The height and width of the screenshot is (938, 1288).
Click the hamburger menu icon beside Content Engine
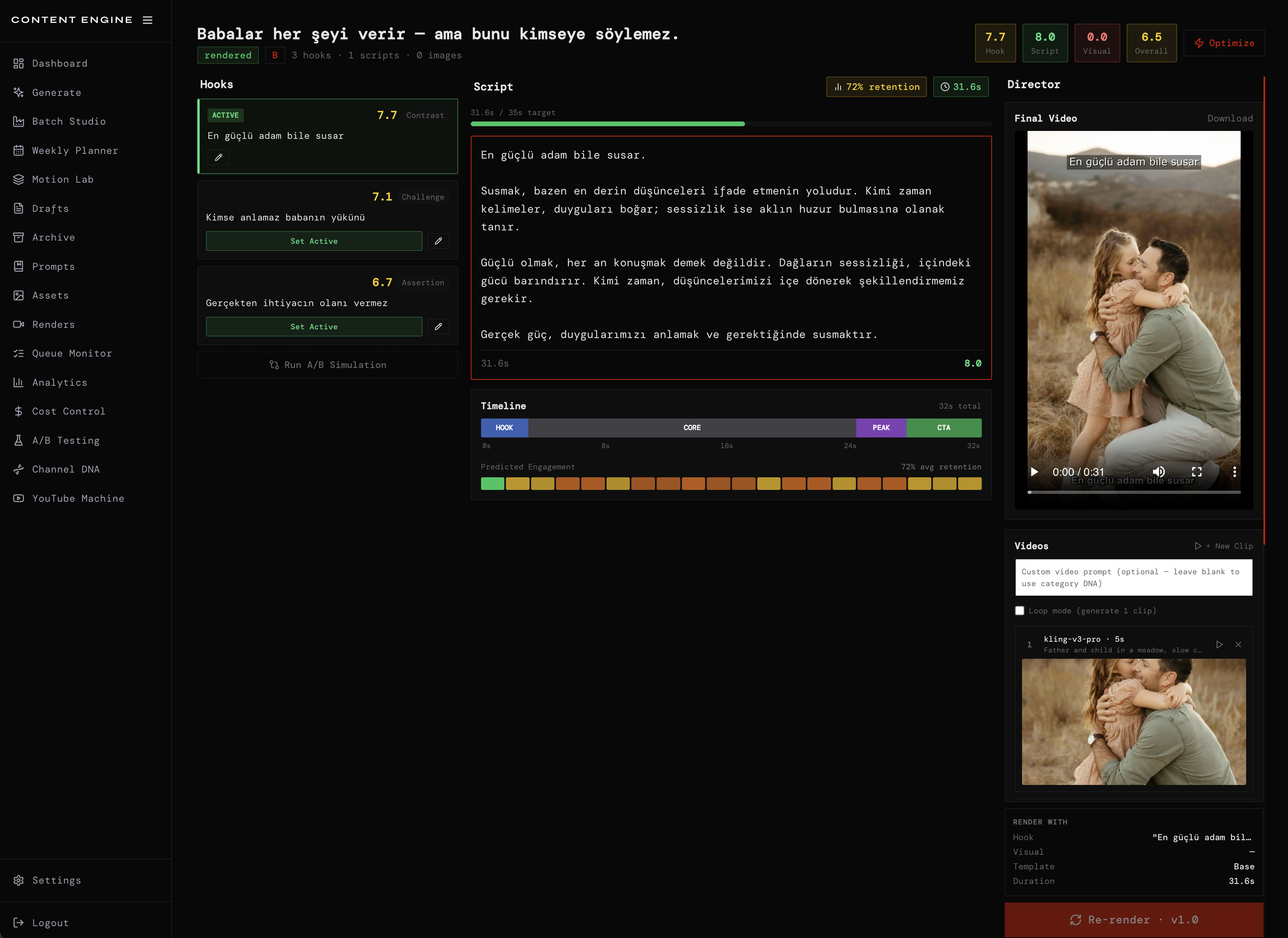tap(148, 20)
